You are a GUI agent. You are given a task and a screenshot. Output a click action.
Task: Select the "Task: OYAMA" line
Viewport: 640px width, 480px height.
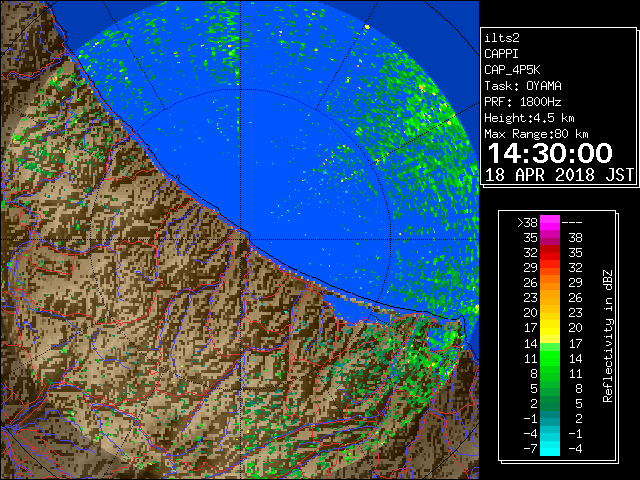523,86
